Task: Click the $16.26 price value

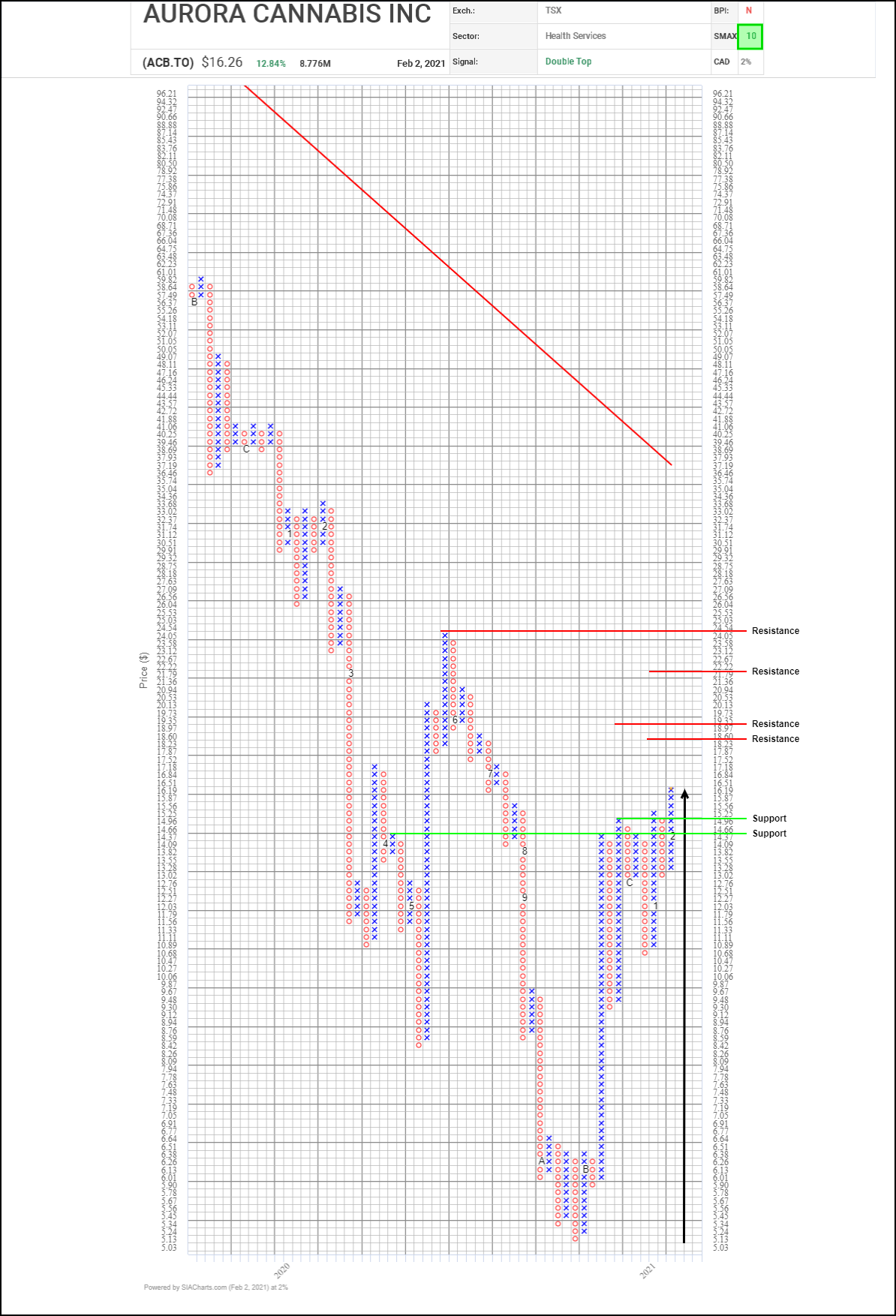Action: tap(222, 62)
